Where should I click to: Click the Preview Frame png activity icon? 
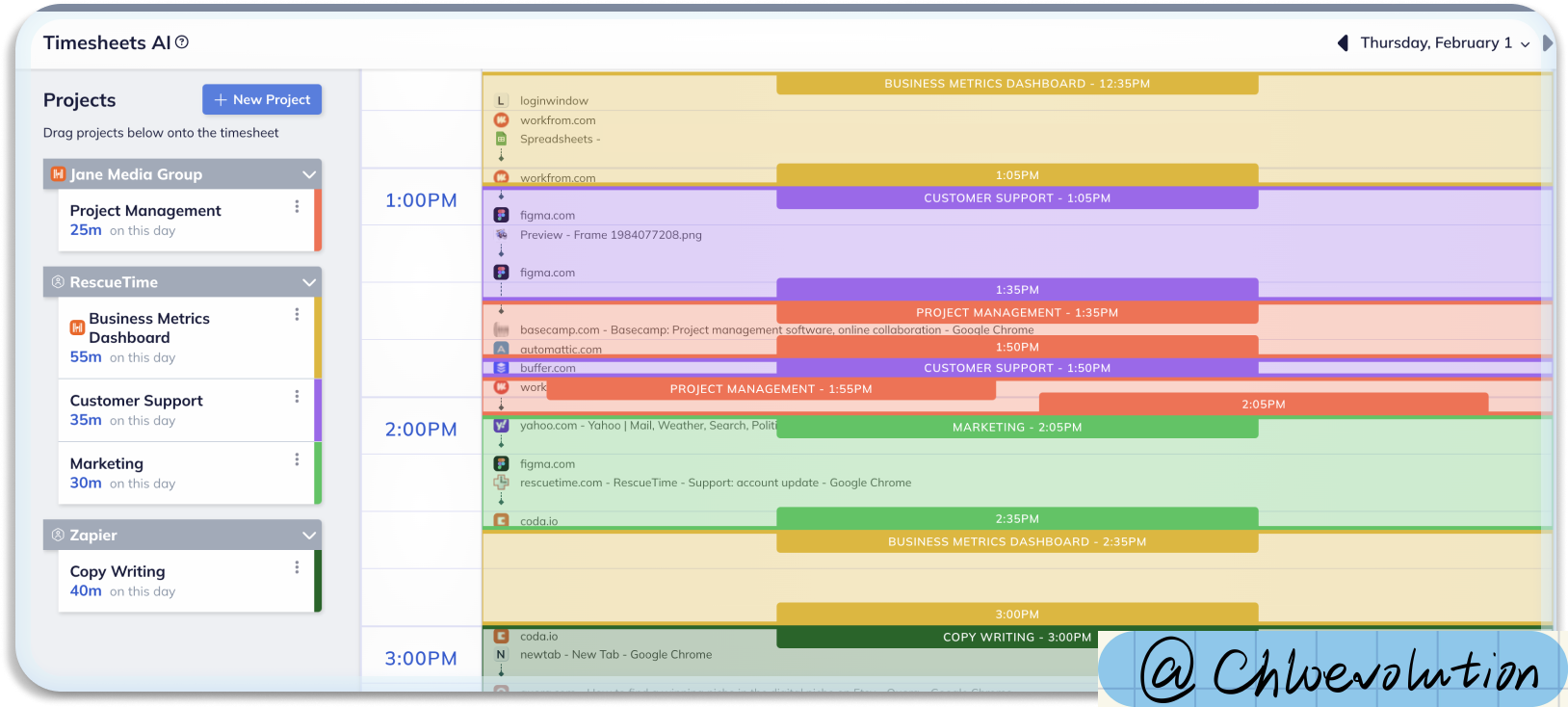click(x=501, y=234)
